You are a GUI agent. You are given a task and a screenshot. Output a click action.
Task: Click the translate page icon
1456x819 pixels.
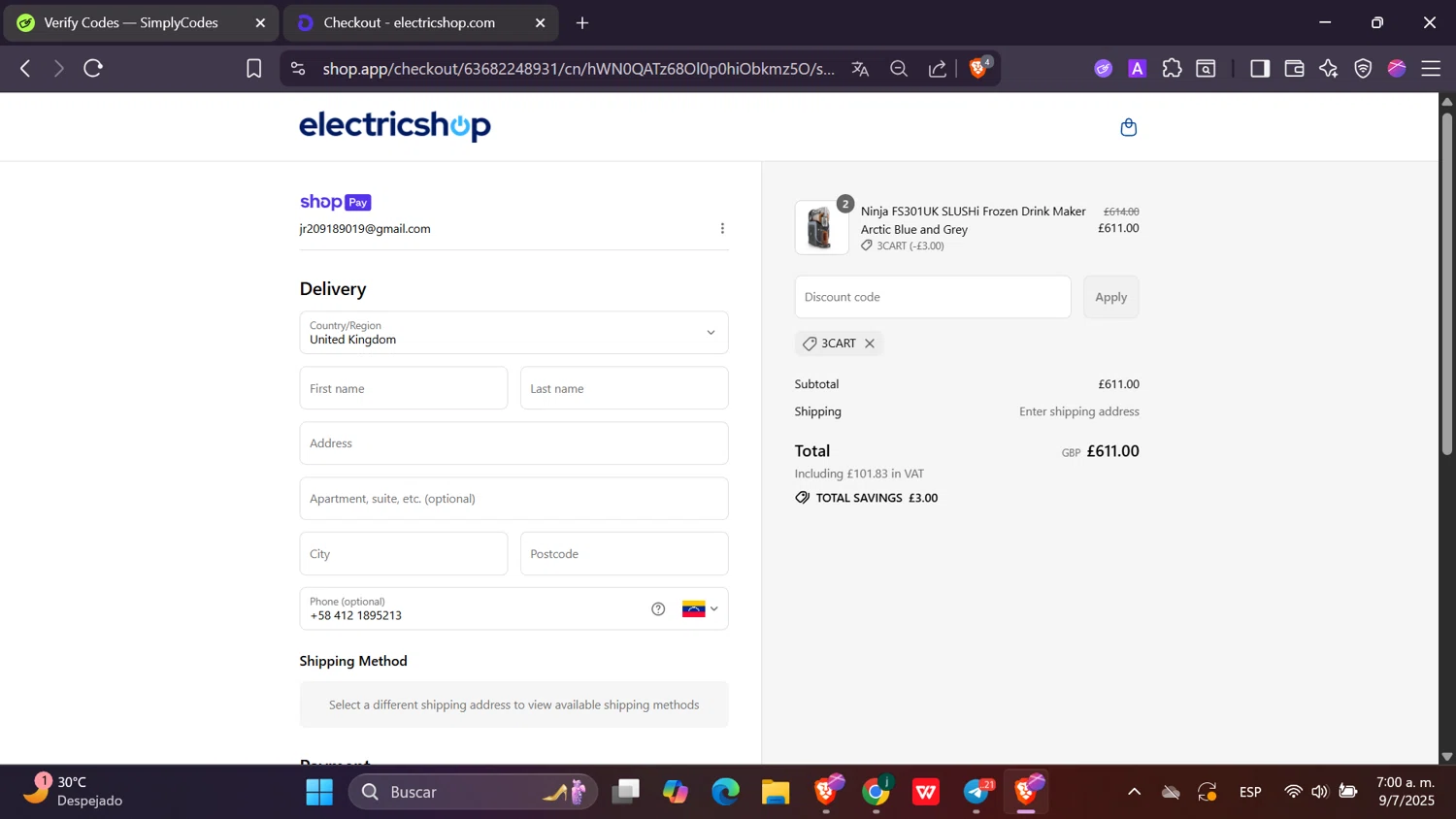pyautogui.click(x=860, y=69)
